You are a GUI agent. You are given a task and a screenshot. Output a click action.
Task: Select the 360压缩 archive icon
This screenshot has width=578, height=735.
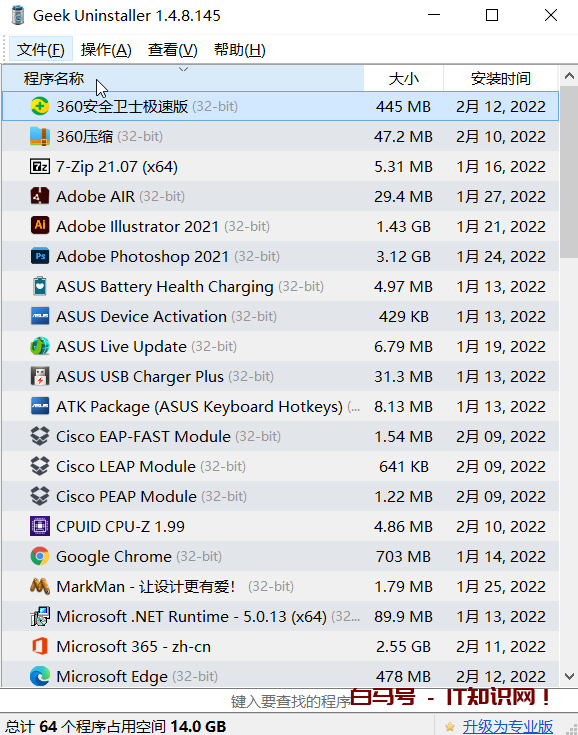[40, 136]
